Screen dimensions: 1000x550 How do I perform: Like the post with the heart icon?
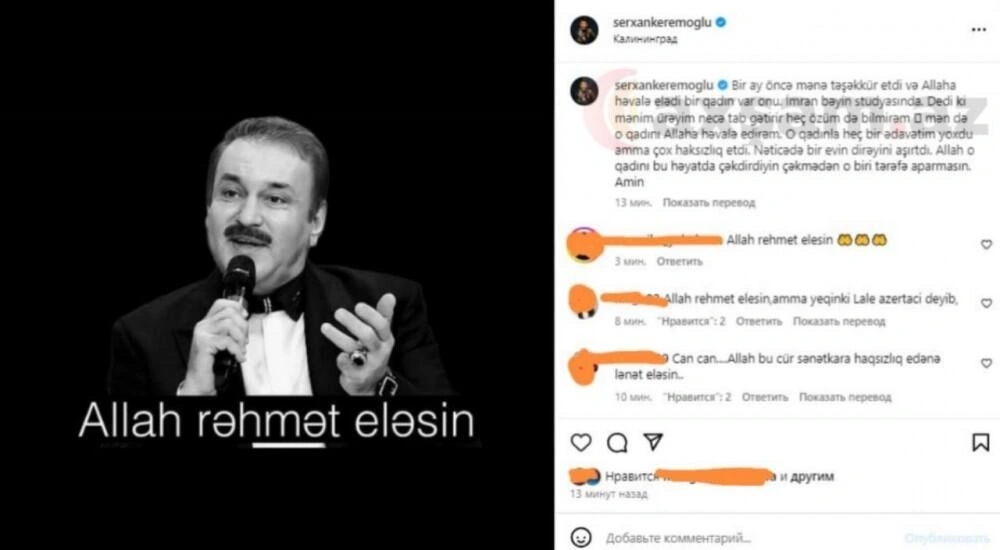(580, 442)
